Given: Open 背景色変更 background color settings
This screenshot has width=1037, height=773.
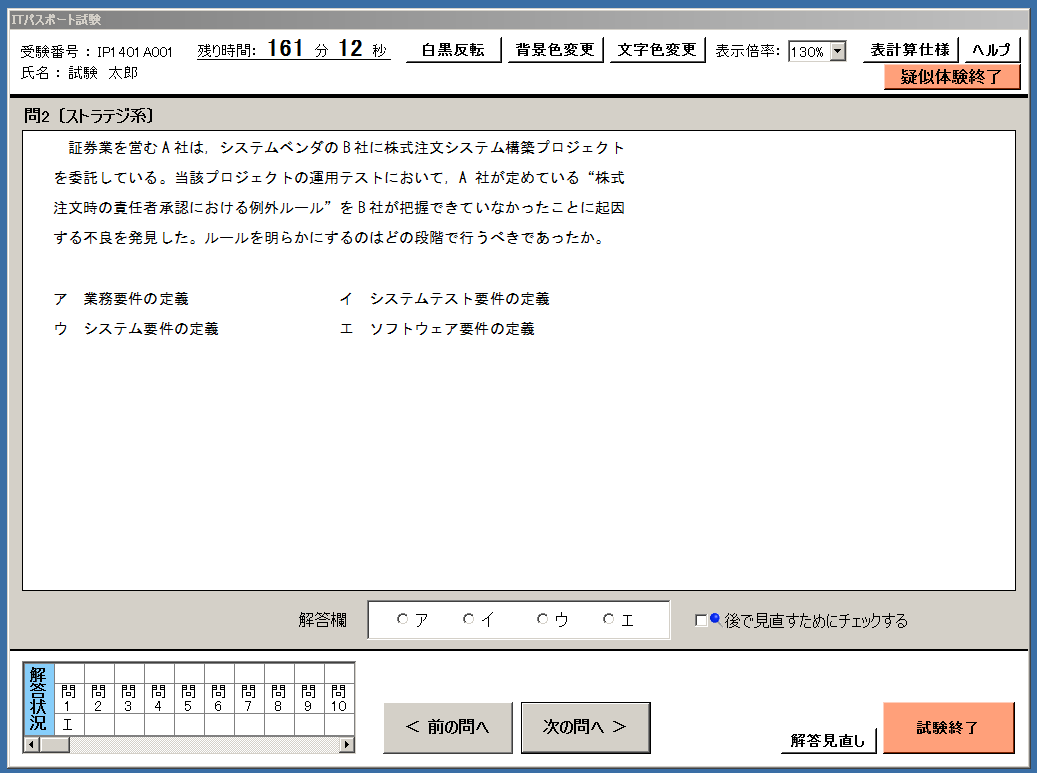Looking at the screenshot, I should coord(555,50).
